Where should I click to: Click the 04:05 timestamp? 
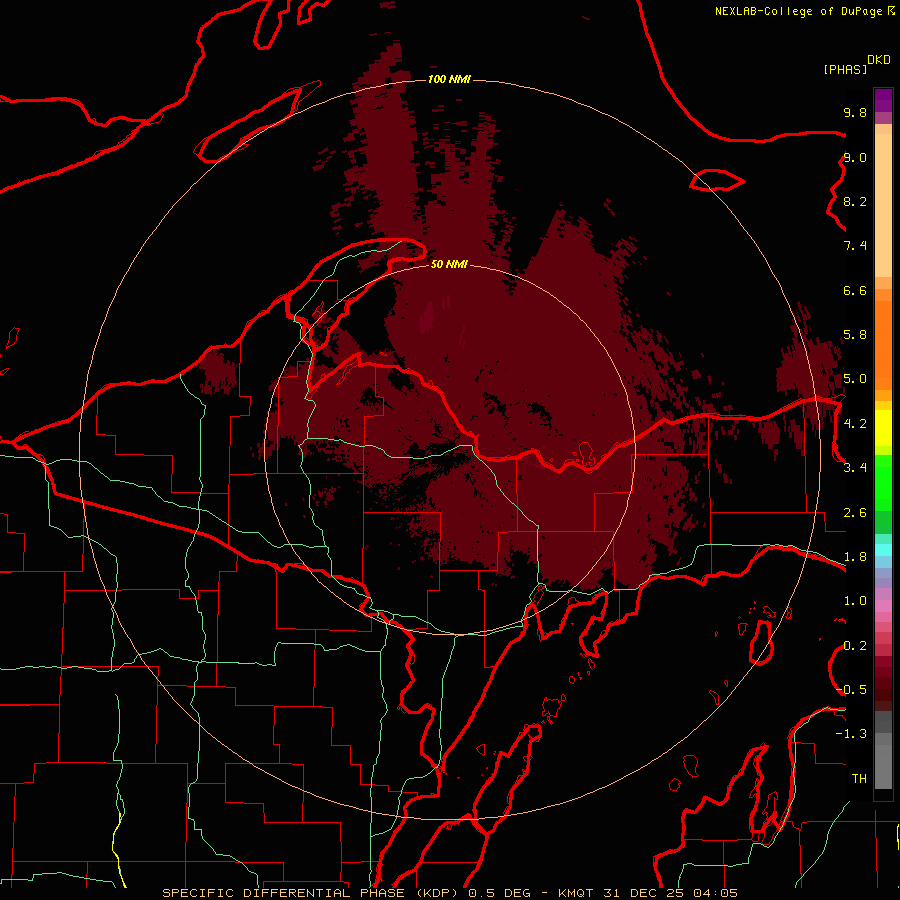click(x=716, y=893)
